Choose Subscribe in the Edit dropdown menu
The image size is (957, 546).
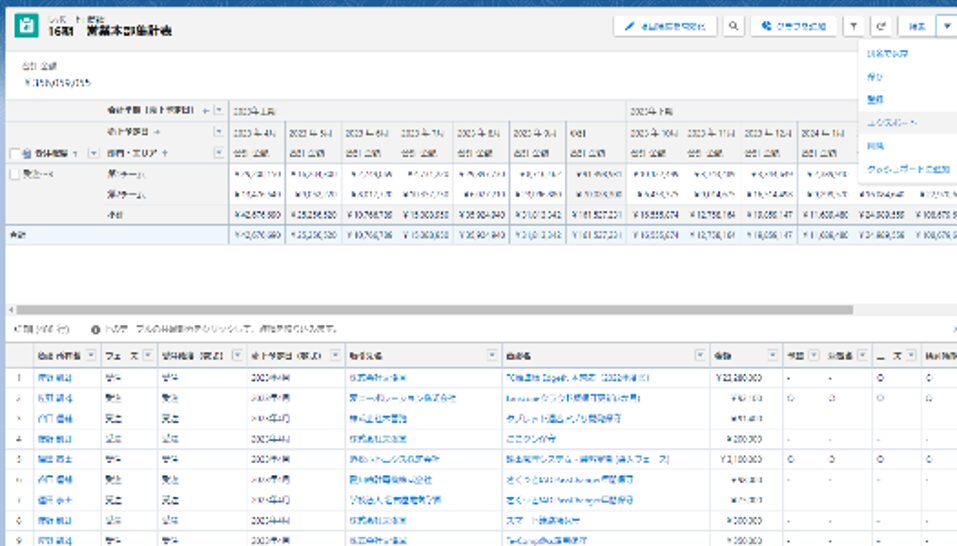point(875,99)
